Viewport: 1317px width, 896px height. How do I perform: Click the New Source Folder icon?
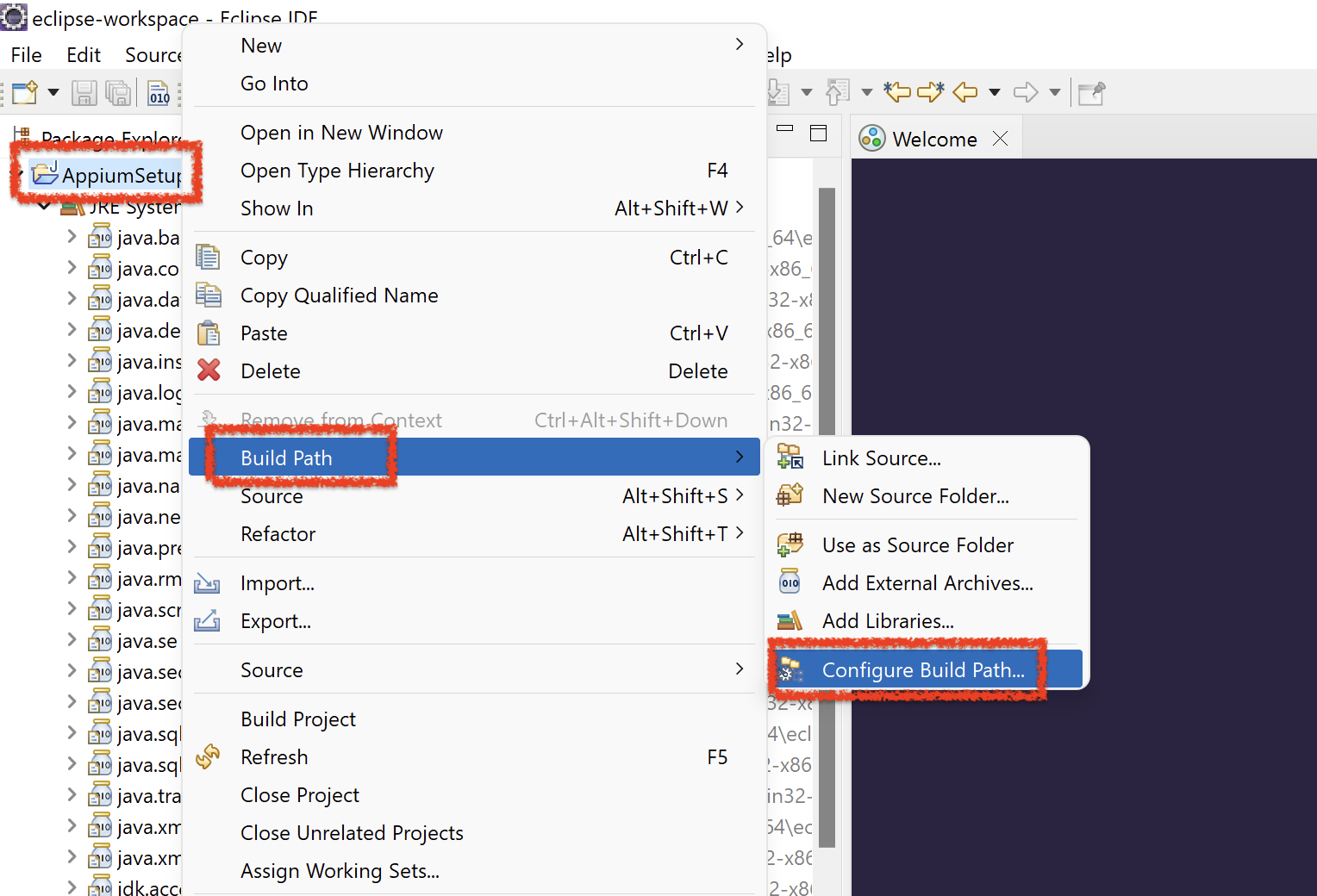point(790,495)
